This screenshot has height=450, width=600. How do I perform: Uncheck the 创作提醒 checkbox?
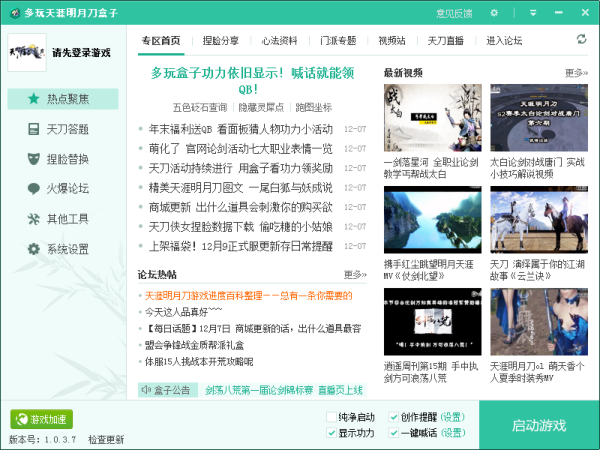[x=393, y=417]
